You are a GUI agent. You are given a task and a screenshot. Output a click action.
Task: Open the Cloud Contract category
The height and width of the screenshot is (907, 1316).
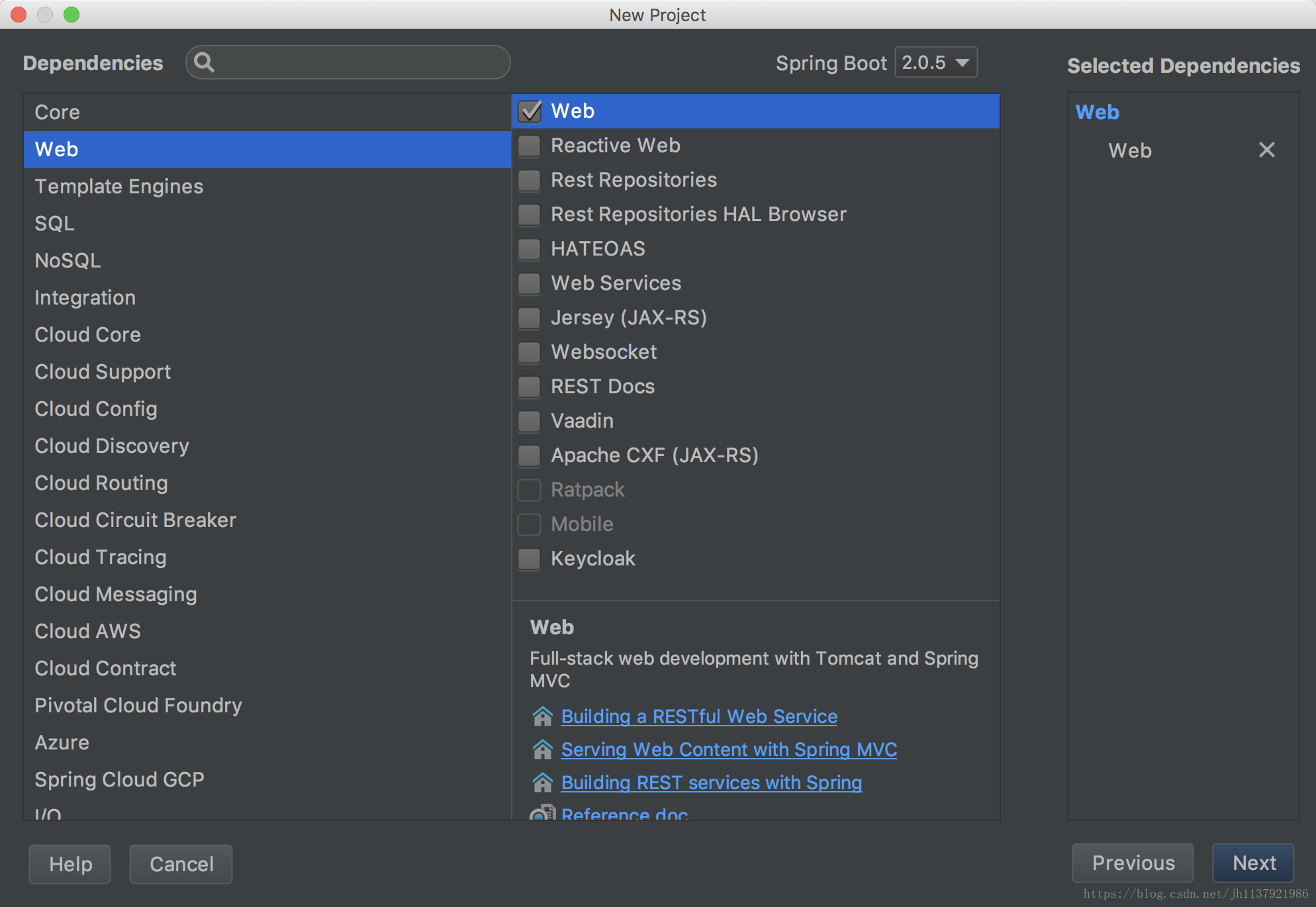click(267, 669)
